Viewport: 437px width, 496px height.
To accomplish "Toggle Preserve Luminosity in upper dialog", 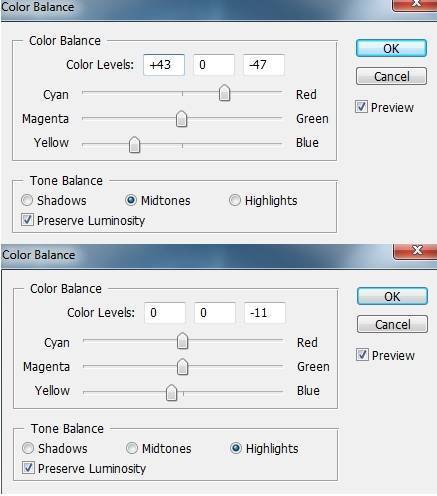I will pos(27,220).
